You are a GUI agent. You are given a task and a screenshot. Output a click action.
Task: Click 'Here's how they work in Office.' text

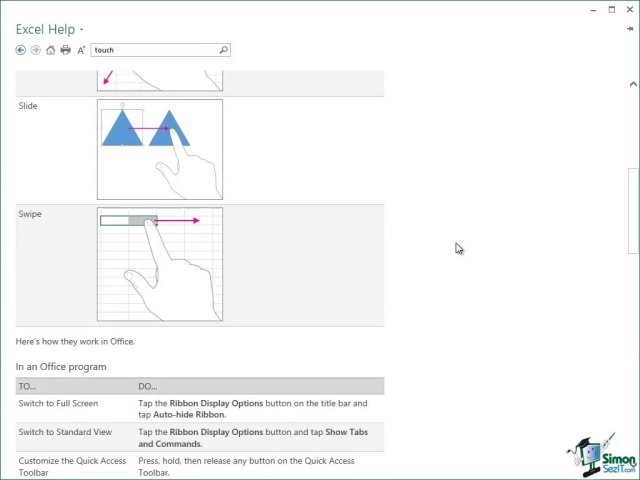[x=75, y=342]
